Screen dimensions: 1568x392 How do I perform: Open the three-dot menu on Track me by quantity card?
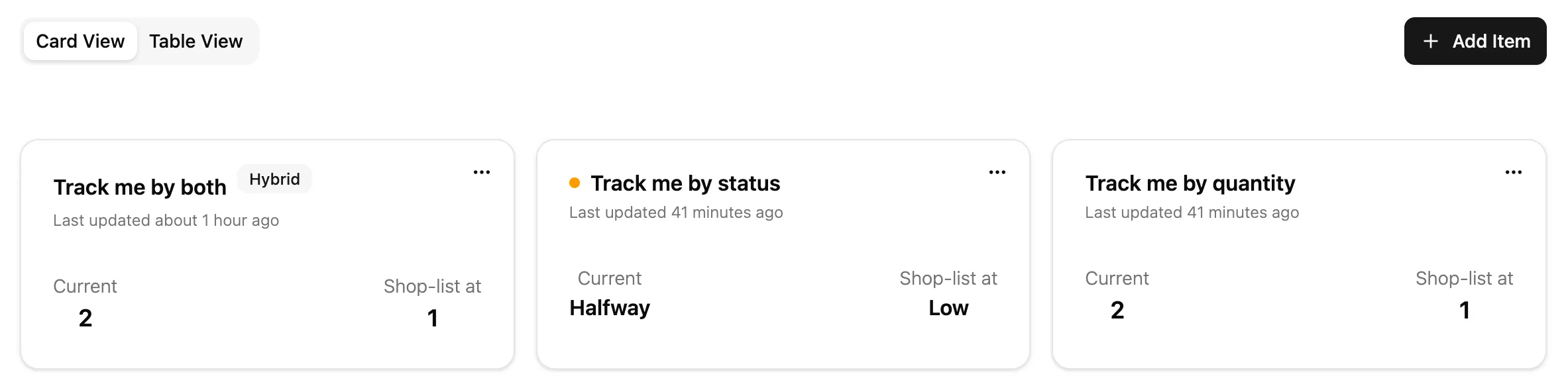(1514, 172)
